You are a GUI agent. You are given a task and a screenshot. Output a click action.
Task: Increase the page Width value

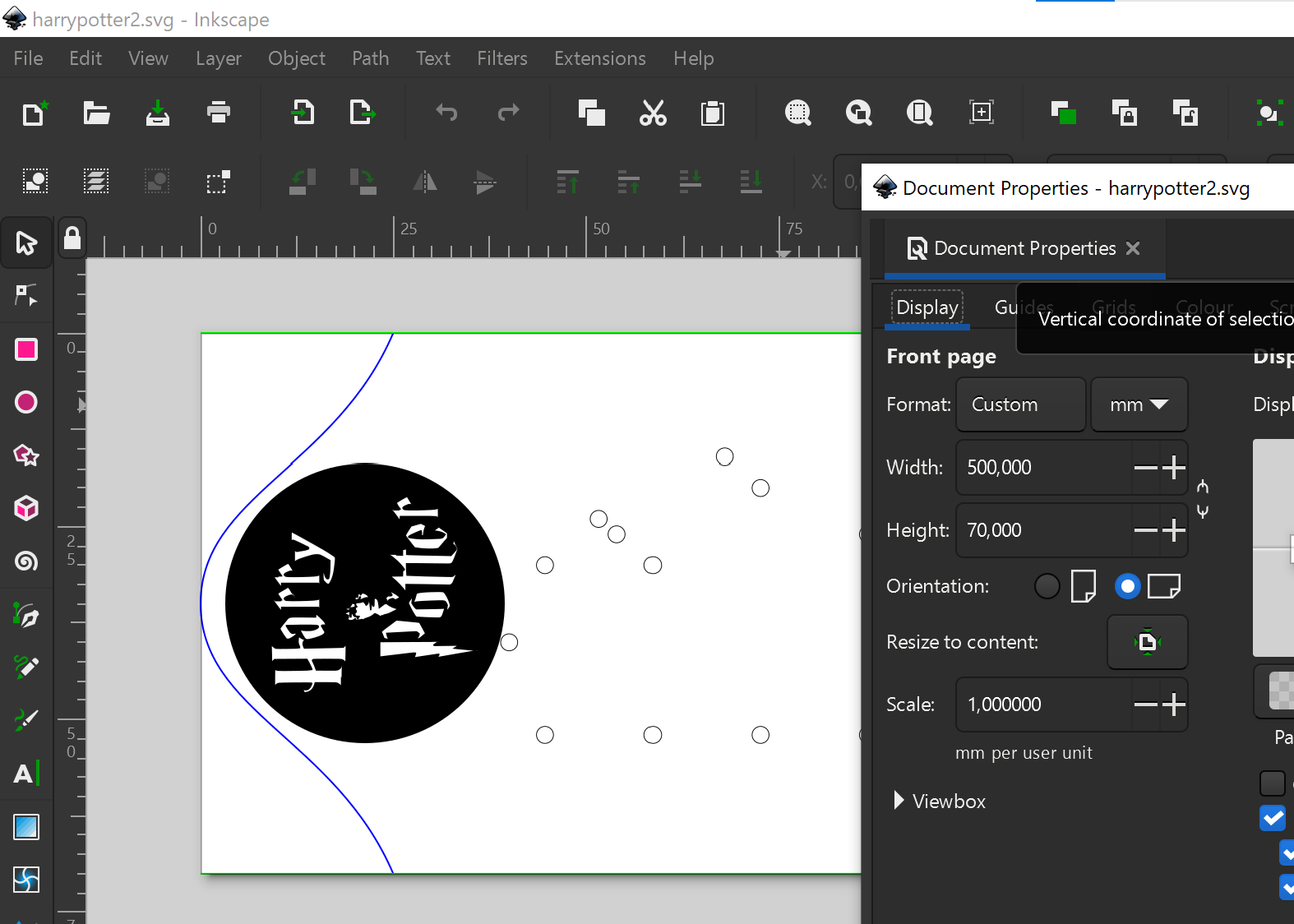coord(1174,467)
